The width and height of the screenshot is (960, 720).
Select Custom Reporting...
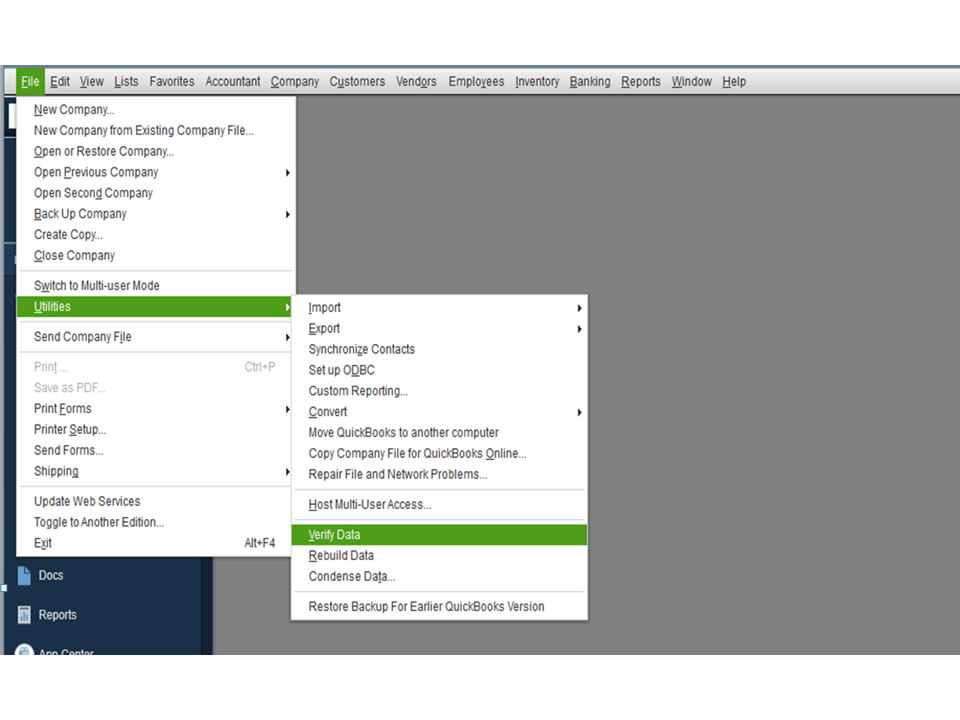coord(440,391)
